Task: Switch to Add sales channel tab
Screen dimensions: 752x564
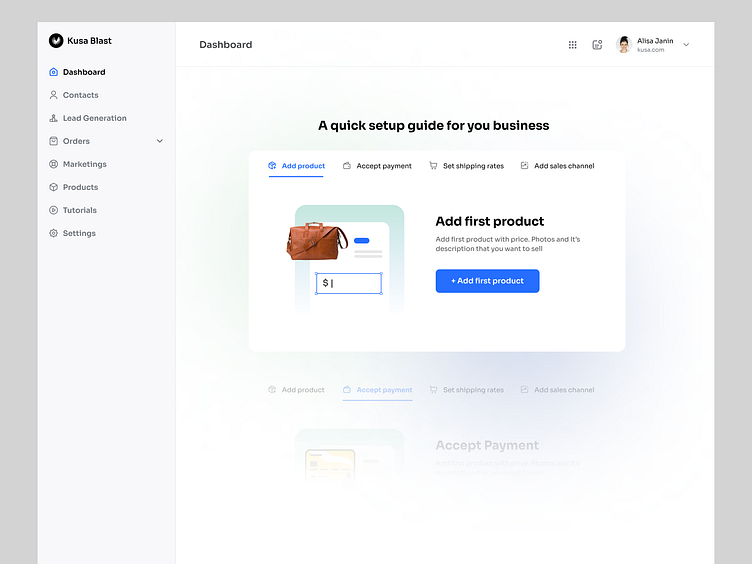Action: pos(557,166)
